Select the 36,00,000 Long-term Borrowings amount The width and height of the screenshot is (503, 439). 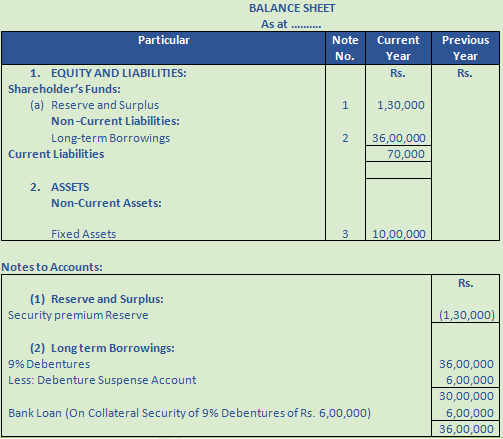pos(399,138)
